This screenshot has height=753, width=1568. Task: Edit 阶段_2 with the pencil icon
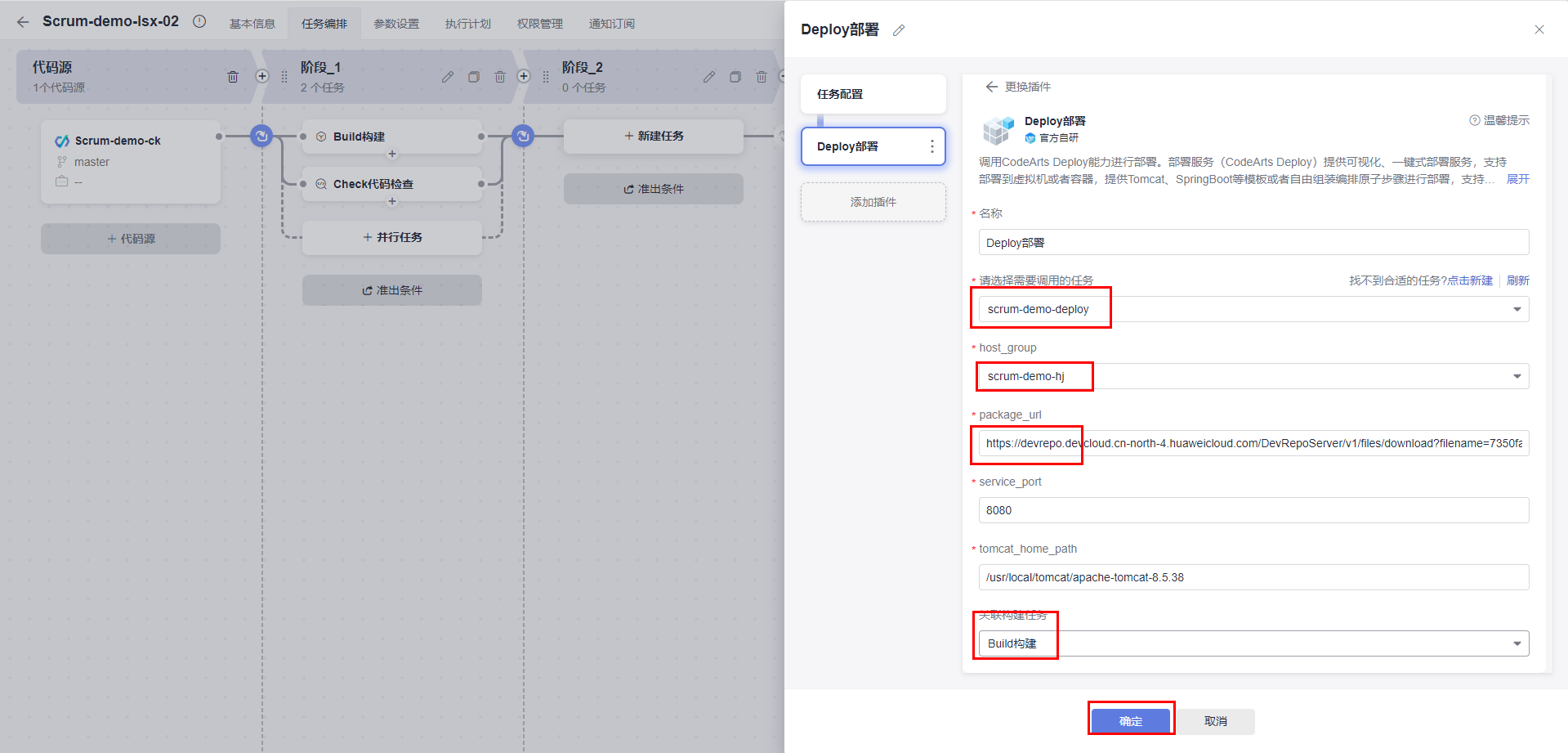point(709,77)
